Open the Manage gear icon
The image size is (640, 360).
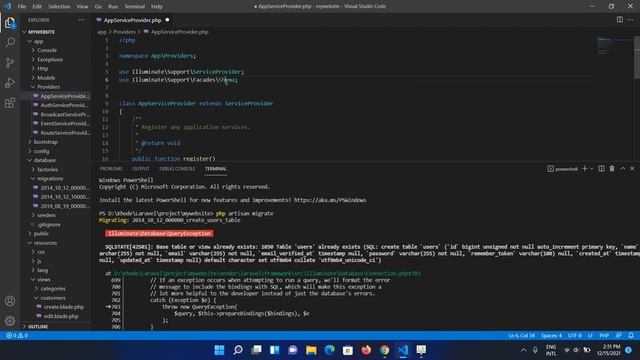[10, 321]
